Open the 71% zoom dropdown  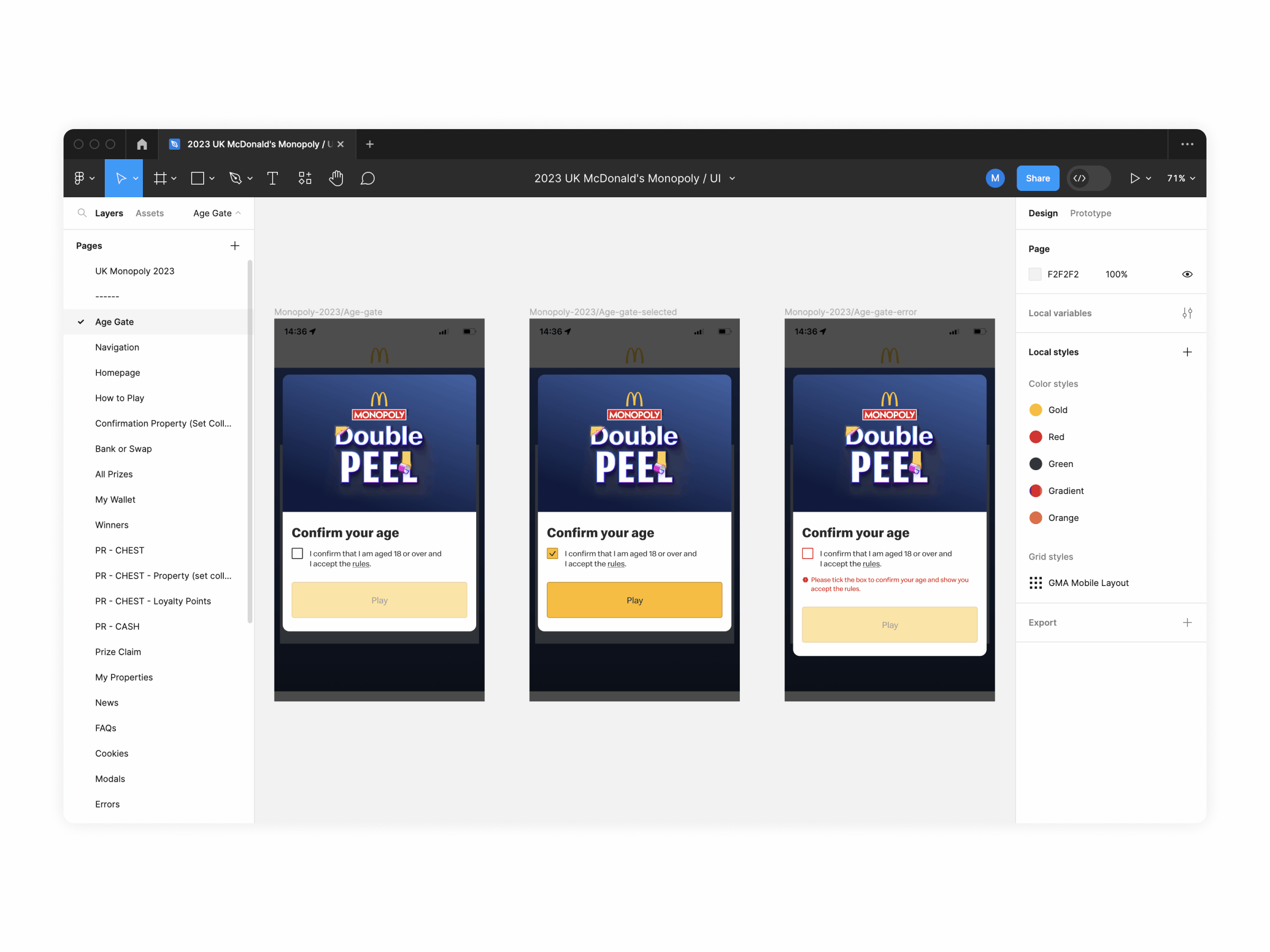(1181, 178)
